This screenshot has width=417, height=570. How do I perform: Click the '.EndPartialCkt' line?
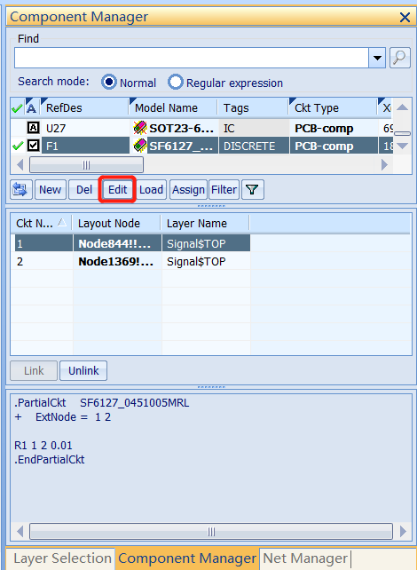click(x=49, y=459)
